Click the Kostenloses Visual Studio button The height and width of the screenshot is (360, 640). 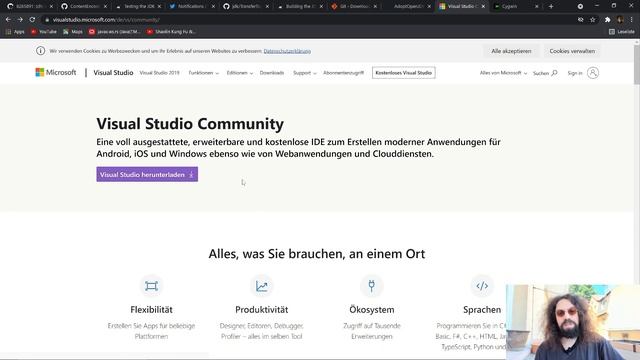point(404,73)
